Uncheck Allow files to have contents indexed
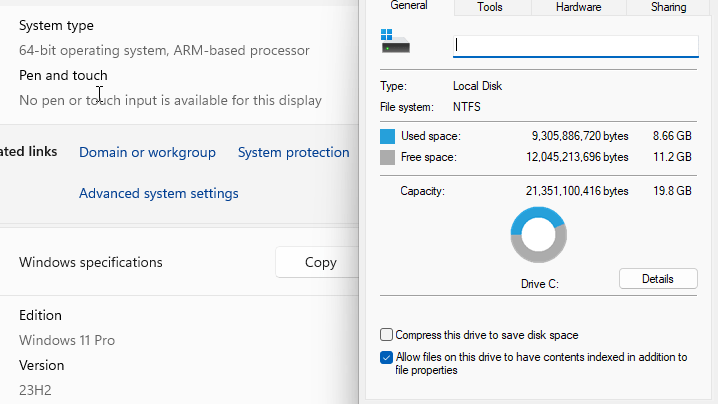 (x=387, y=357)
